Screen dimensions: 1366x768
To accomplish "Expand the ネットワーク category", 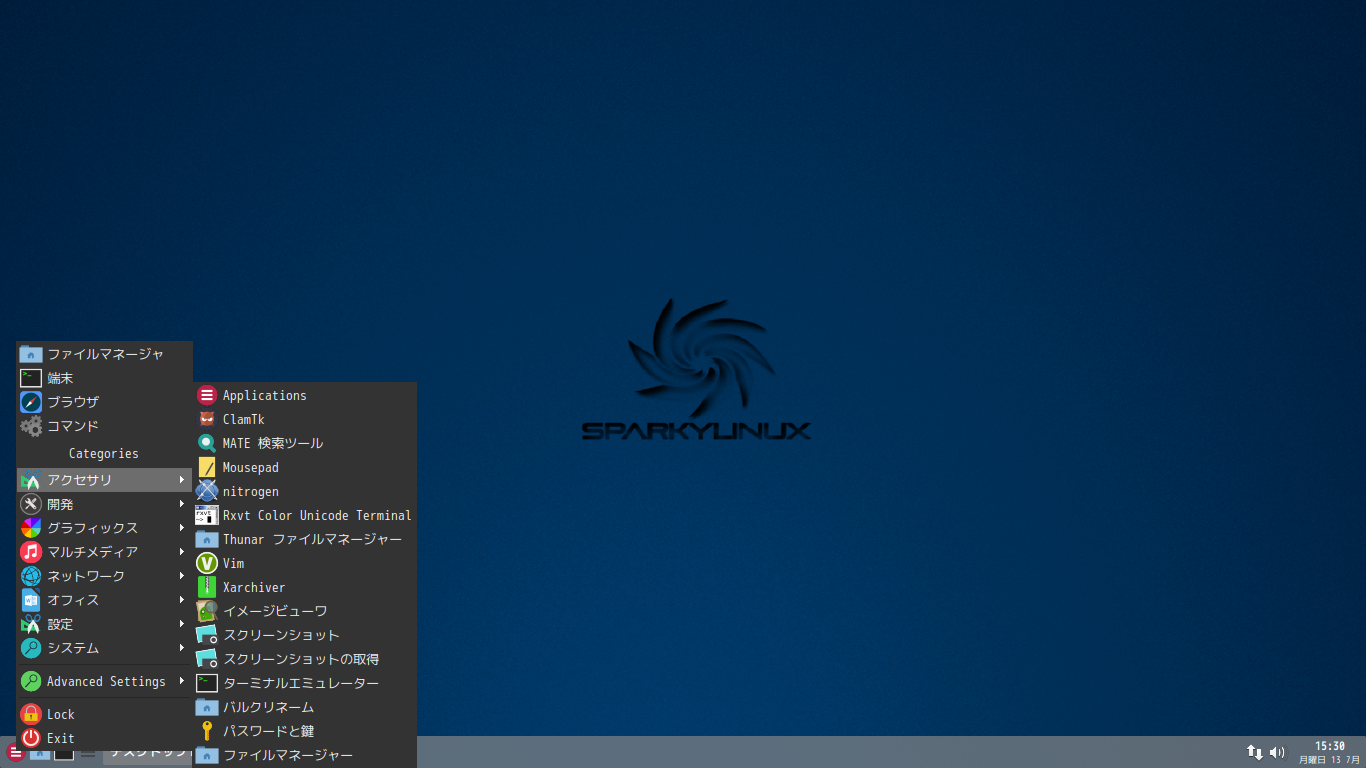I will 104,576.
